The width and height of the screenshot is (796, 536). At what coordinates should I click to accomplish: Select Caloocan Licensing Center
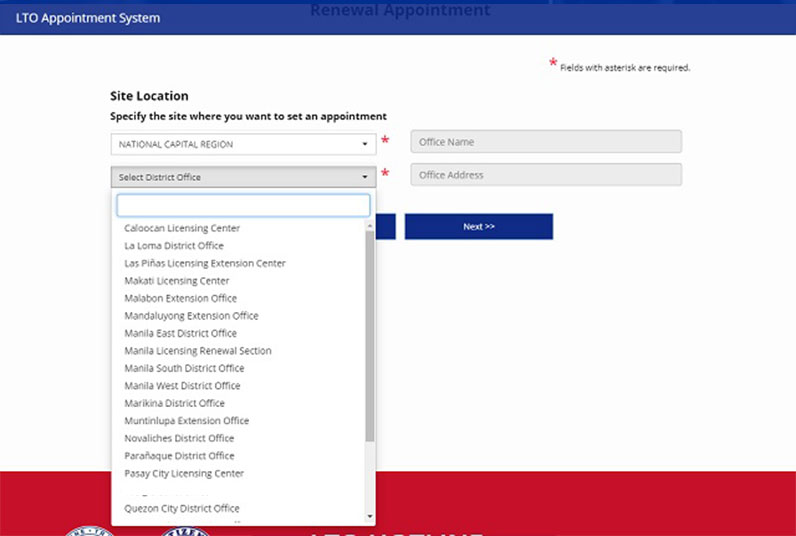point(182,228)
